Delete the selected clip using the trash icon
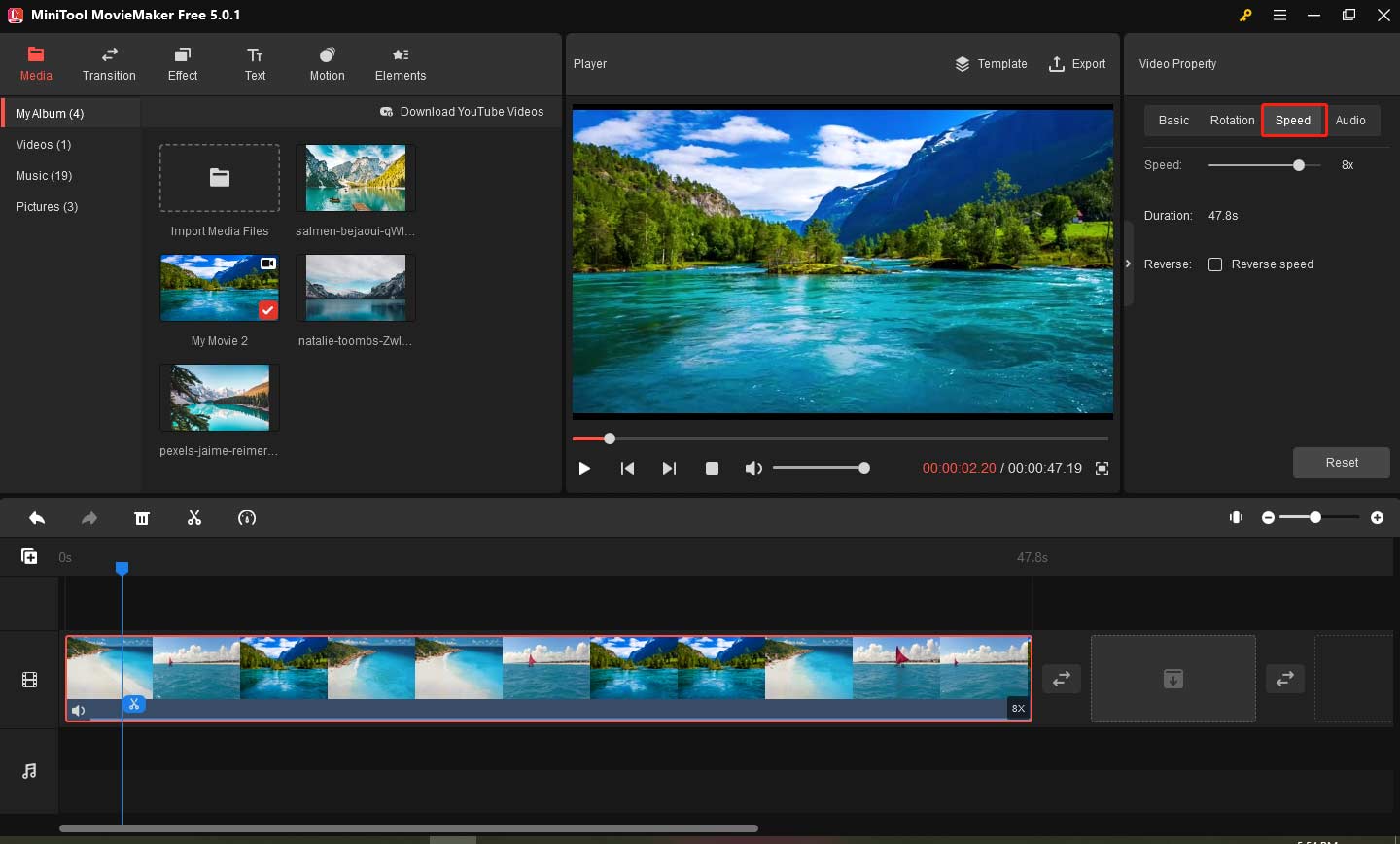1400x844 pixels. point(142,517)
